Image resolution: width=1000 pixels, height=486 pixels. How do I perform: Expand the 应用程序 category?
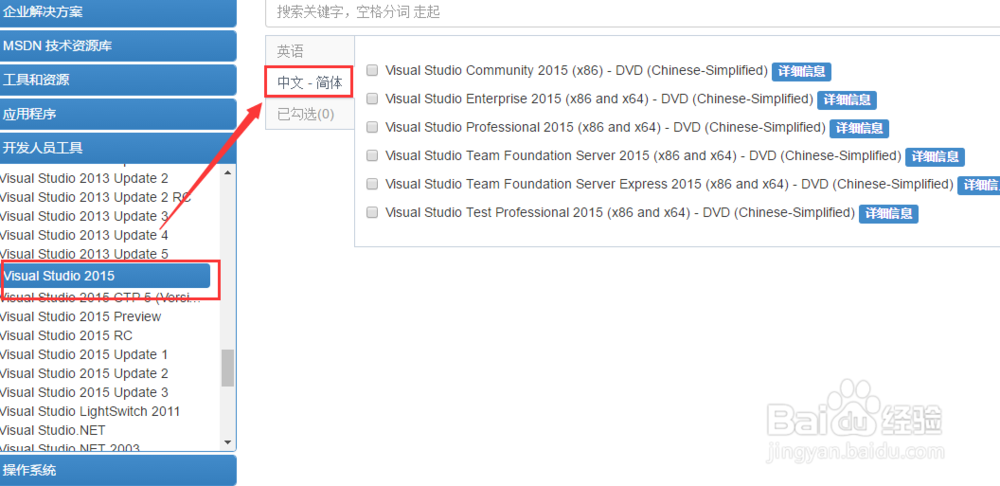(118, 115)
